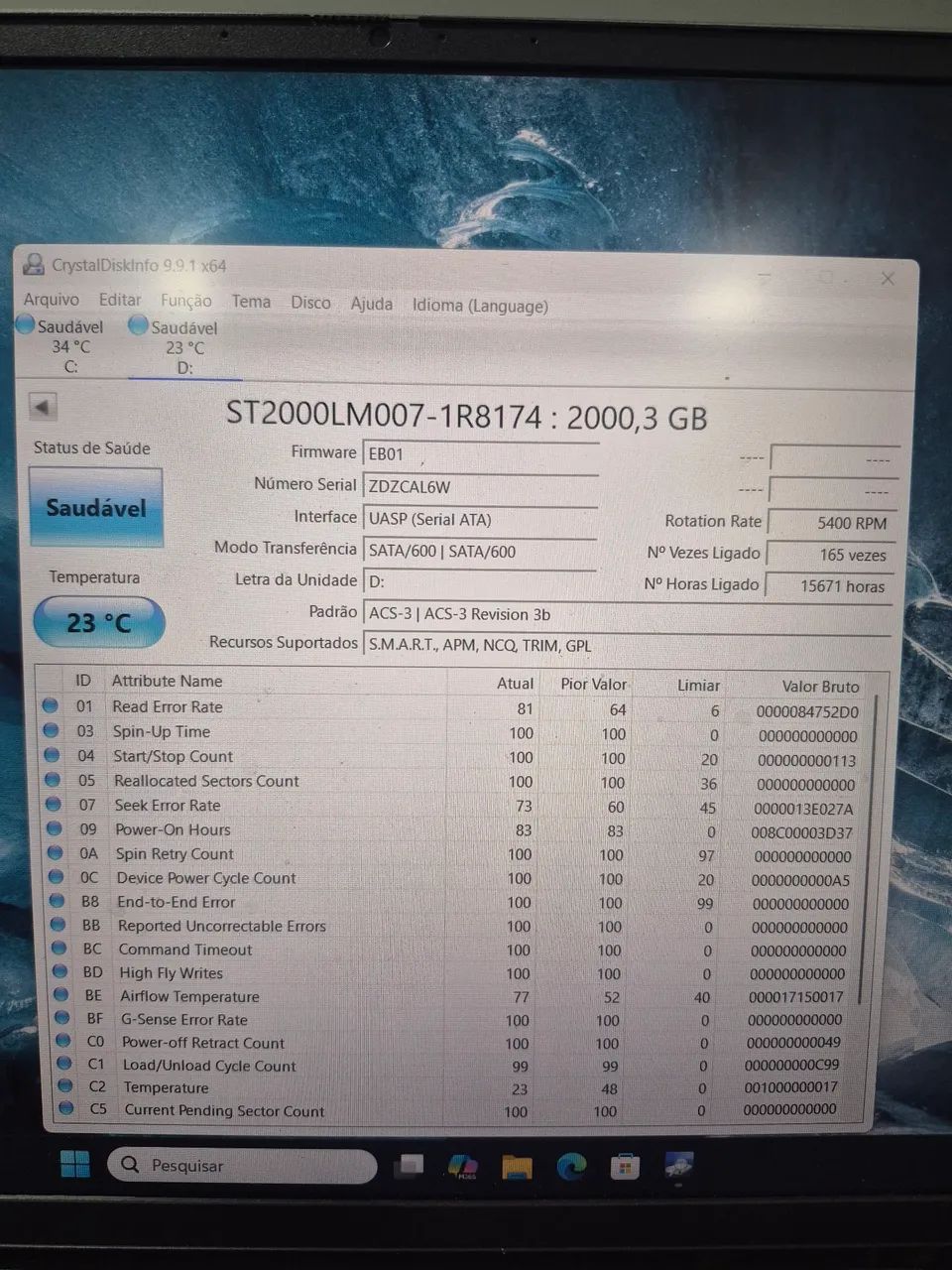The width and height of the screenshot is (952, 1270).
Task: Click status dot of Device Power Cycle Count
Action: point(57,877)
